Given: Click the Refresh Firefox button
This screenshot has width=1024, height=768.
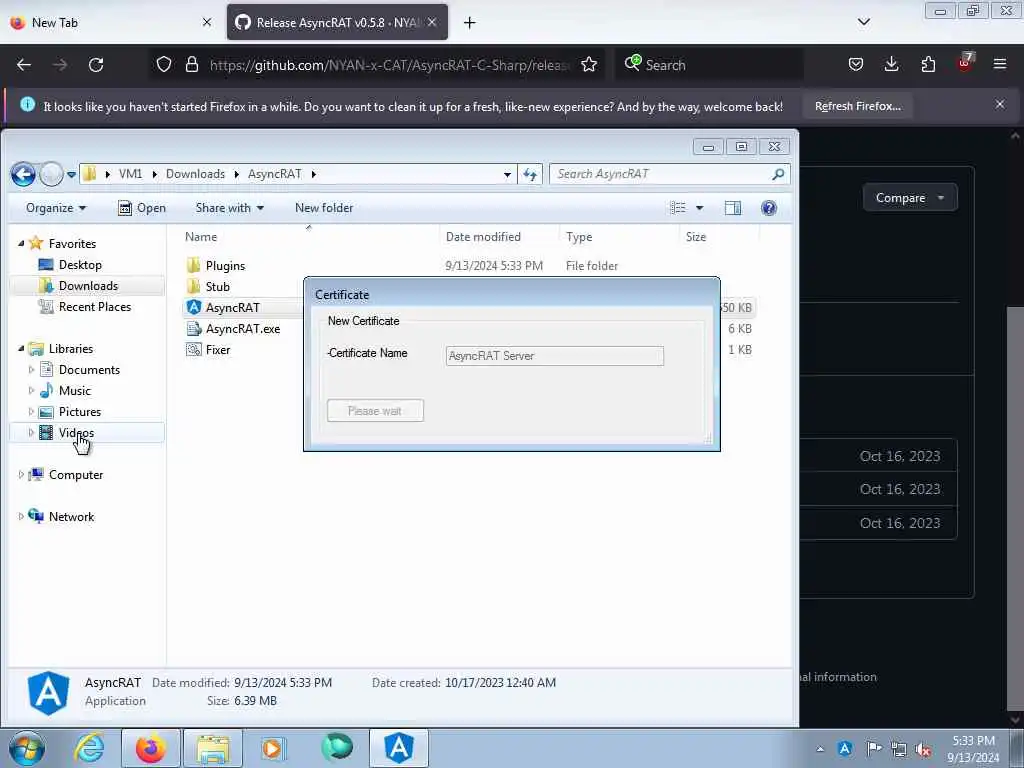Looking at the screenshot, I should pos(857,106).
